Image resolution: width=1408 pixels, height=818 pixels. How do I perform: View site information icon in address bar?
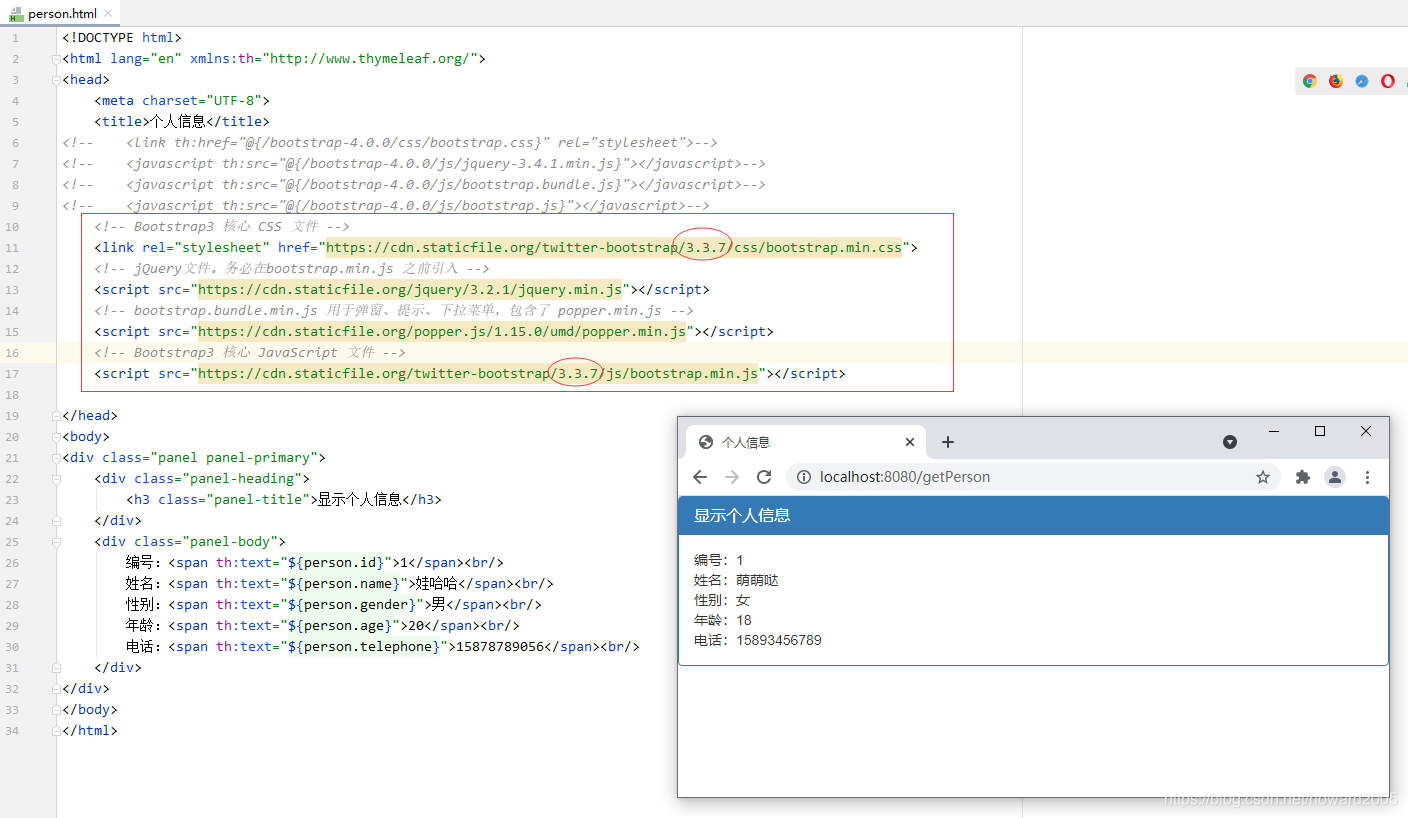(804, 477)
